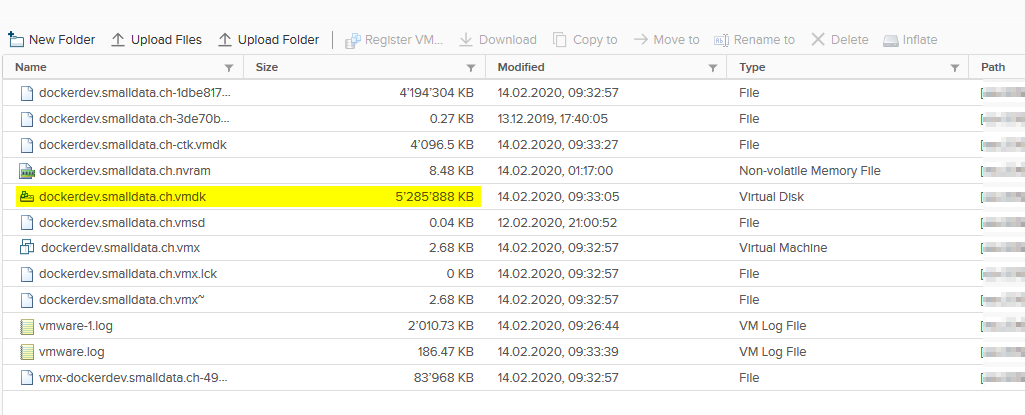This screenshot has height=415, width=1025.
Task: Click modified date 13.12.2019, 17:40:05
Action: pyautogui.click(x=553, y=119)
